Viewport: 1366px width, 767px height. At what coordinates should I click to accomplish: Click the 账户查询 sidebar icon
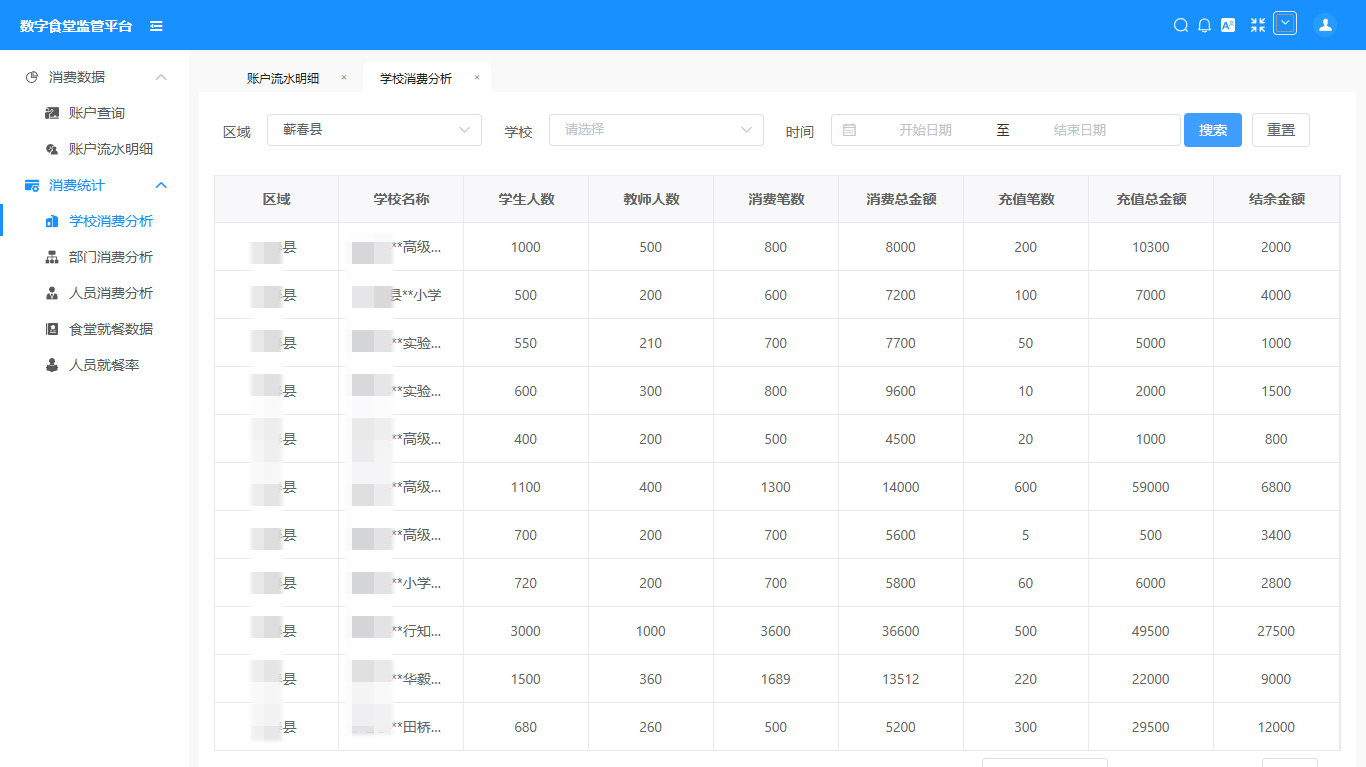coord(52,112)
